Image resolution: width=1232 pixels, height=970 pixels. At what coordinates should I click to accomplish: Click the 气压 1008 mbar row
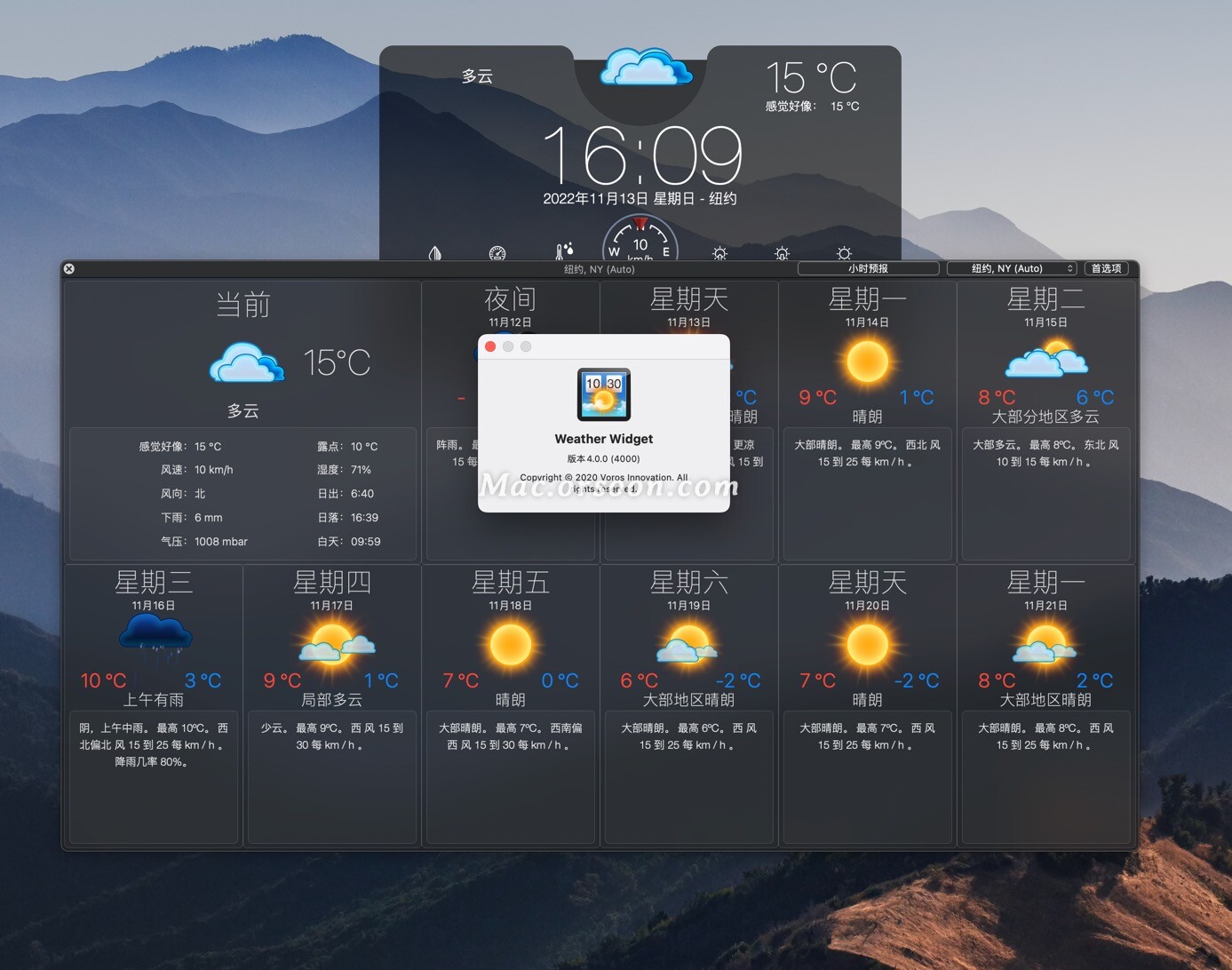point(204,542)
